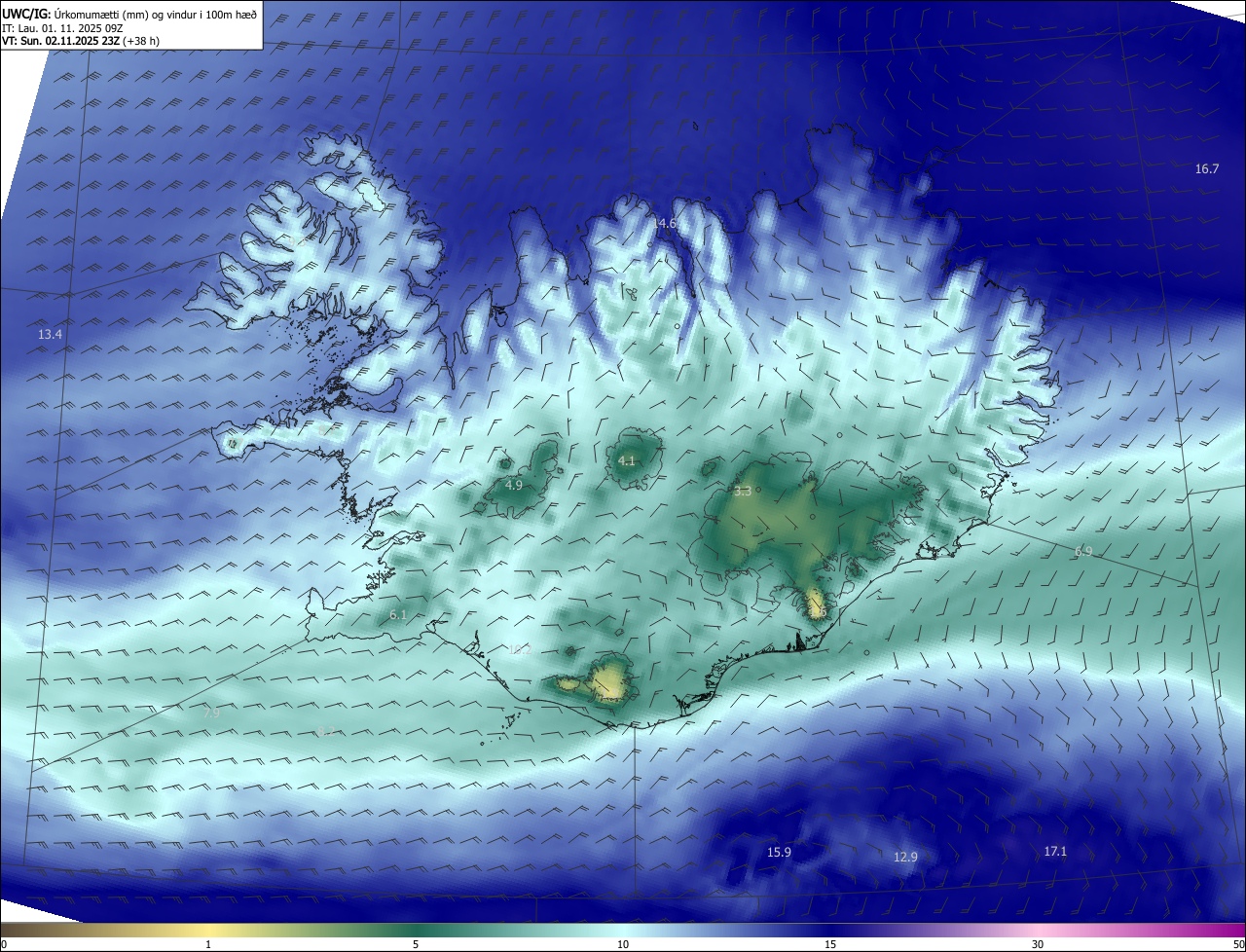Viewport: 1246px width, 952px height.
Task: Click the color scale tick label 50
Action: (1238, 944)
